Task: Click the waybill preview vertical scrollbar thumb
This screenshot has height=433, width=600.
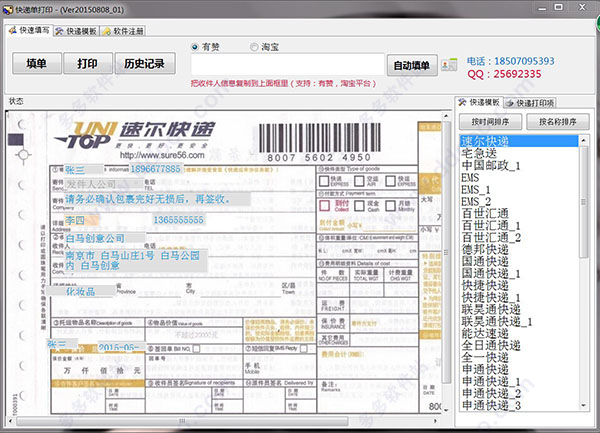Action: tap(446, 252)
